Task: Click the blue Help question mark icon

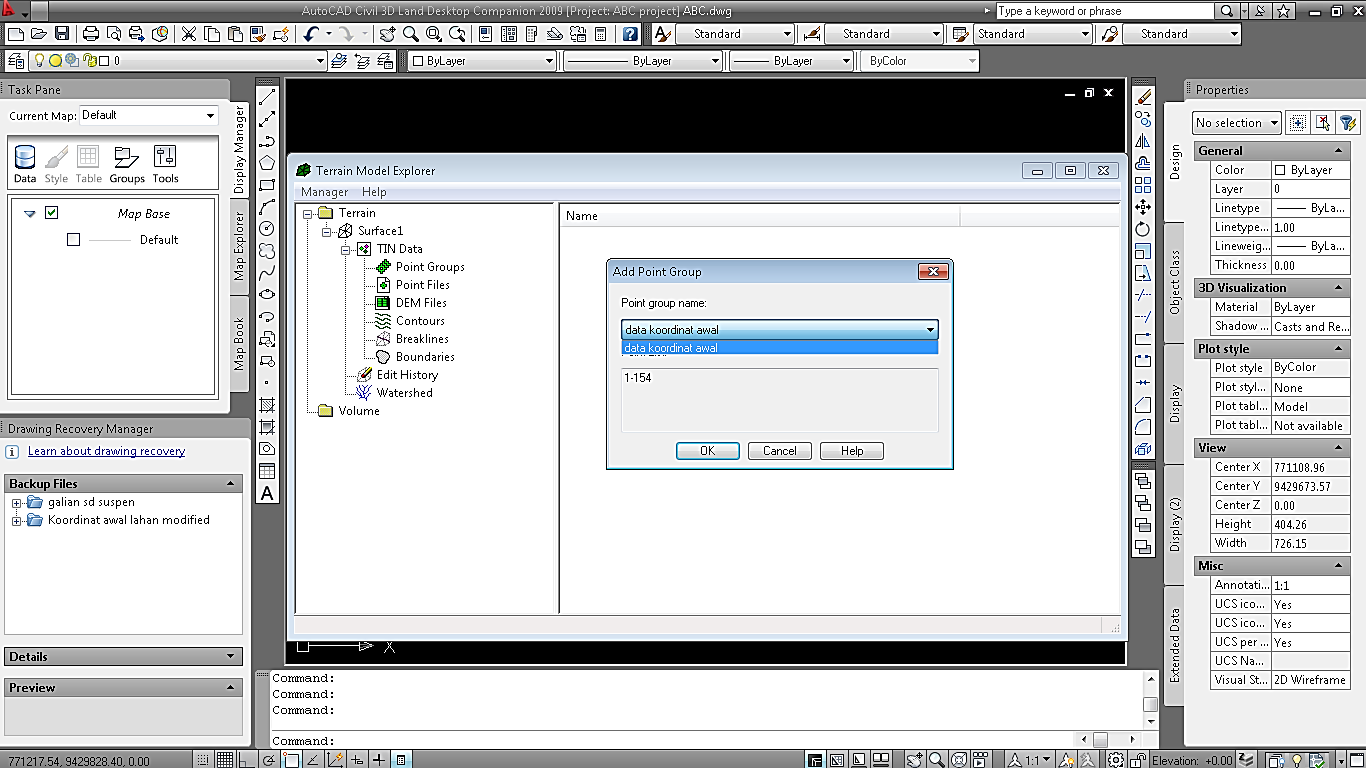Action: (x=630, y=34)
